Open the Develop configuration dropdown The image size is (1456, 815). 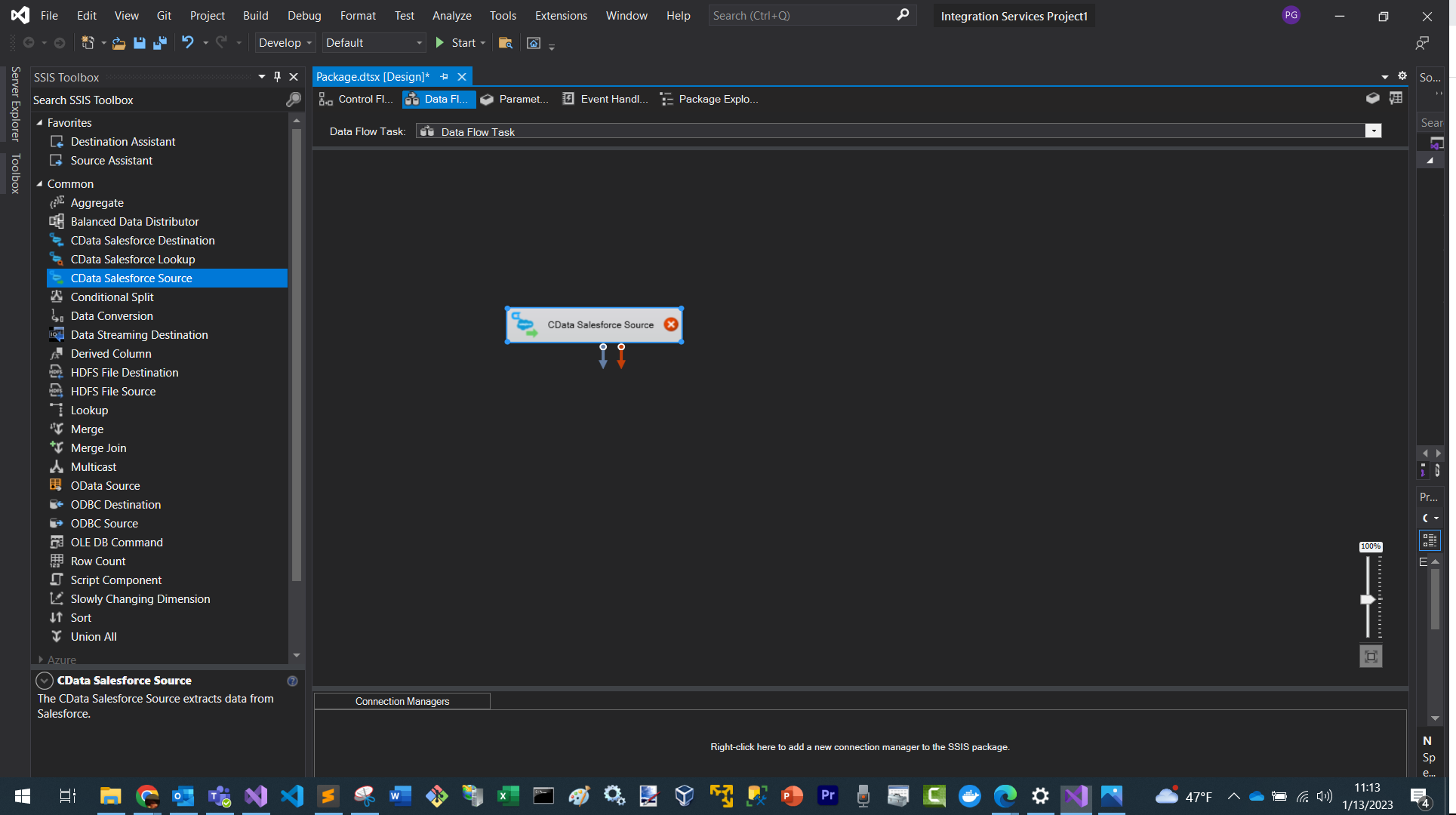click(285, 43)
